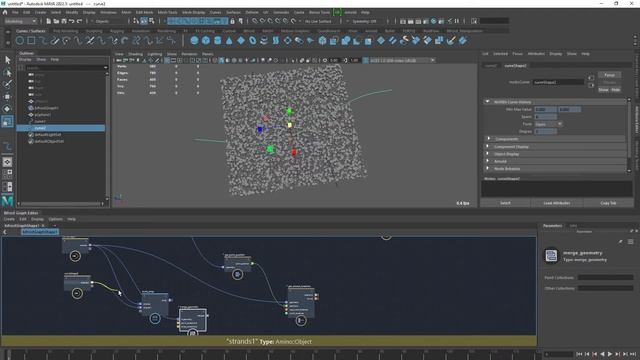
Task: Click the graph back arrow in Bifrost editor
Action: tap(5, 232)
